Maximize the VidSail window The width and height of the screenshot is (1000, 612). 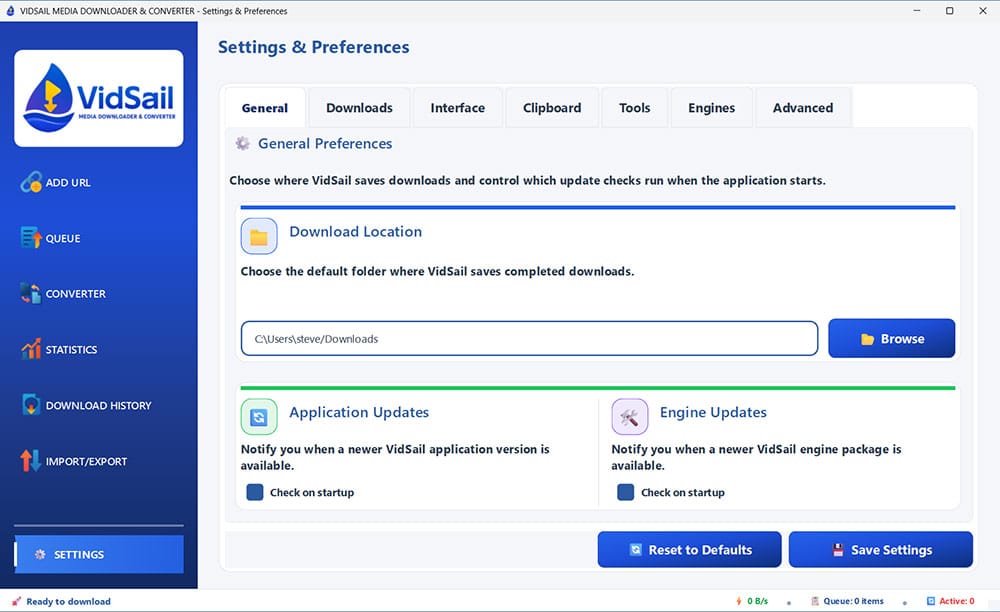click(x=950, y=11)
